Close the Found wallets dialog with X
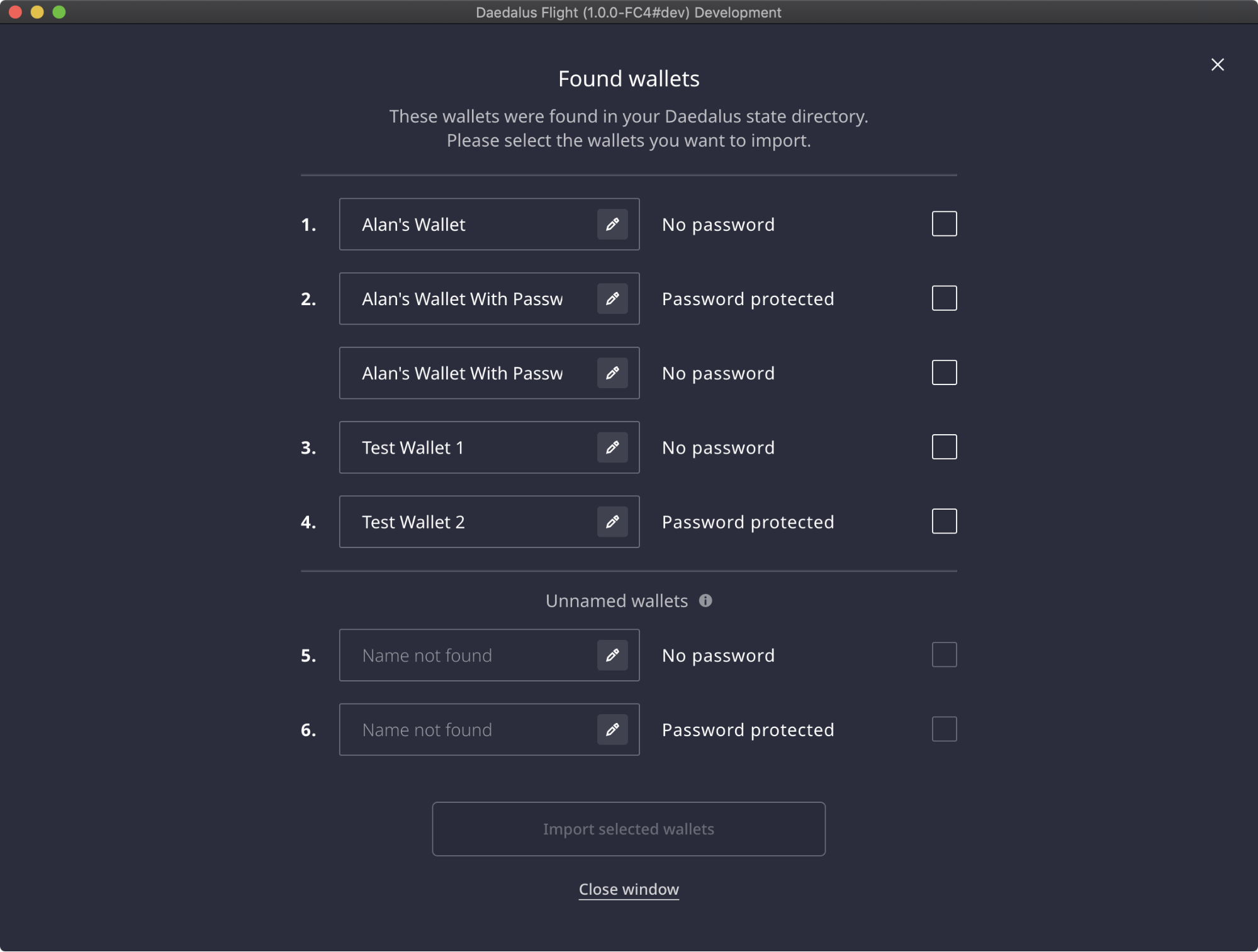1258x952 pixels. coord(1218,65)
